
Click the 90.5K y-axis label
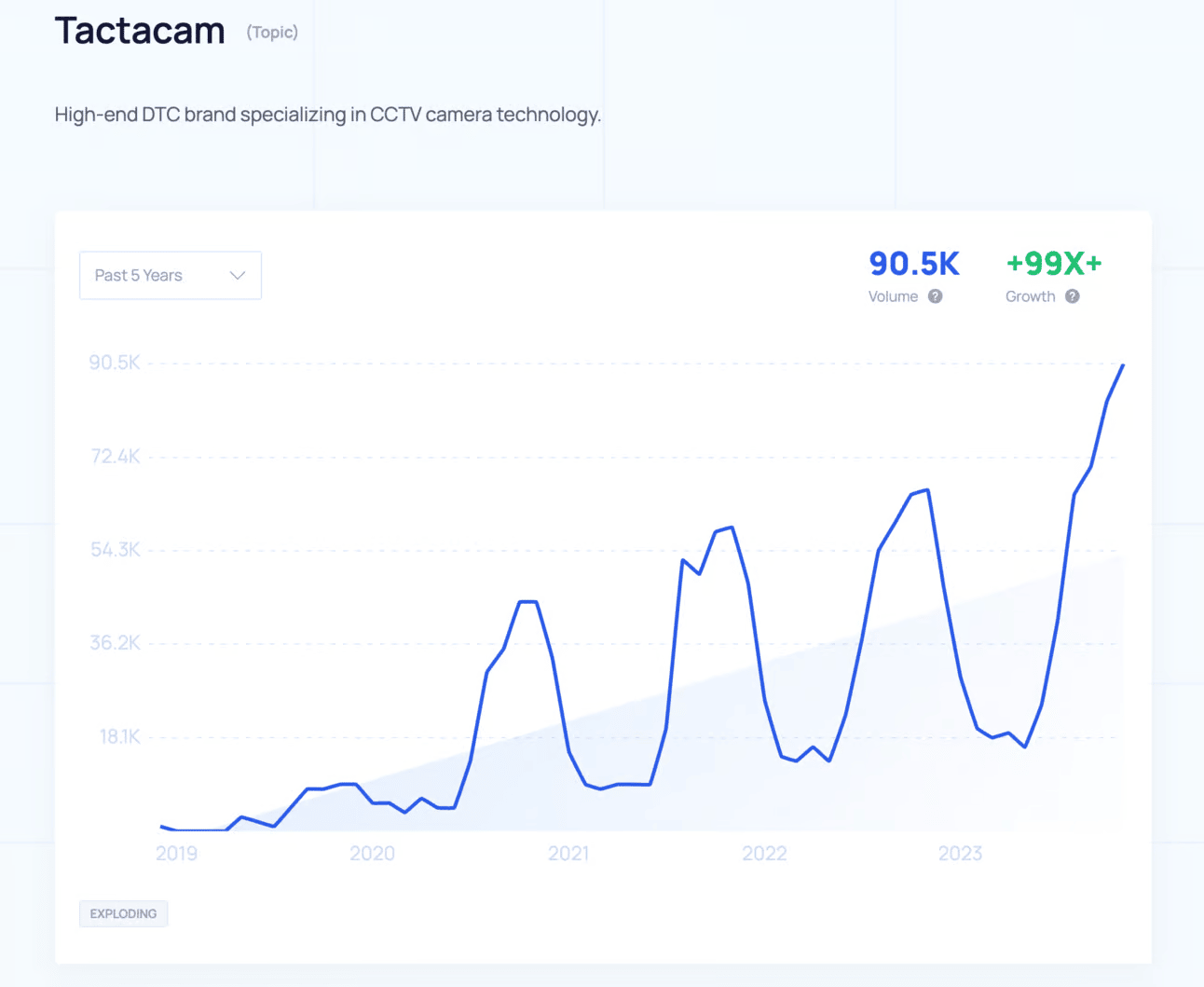[115, 363]
